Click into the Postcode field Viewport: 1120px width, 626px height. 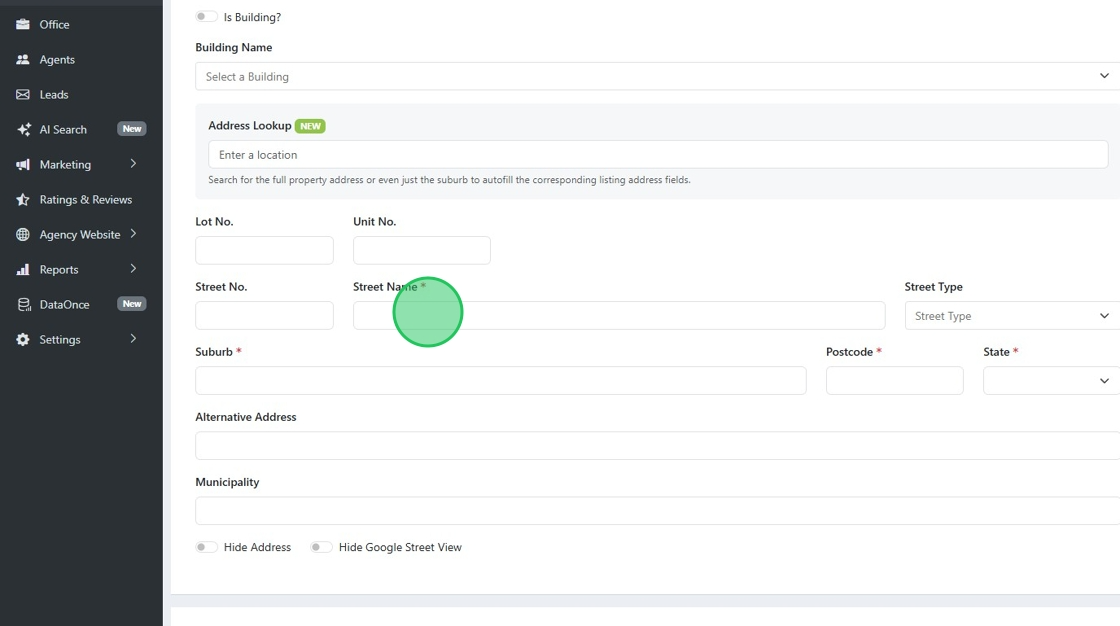(x=894, y=381)
